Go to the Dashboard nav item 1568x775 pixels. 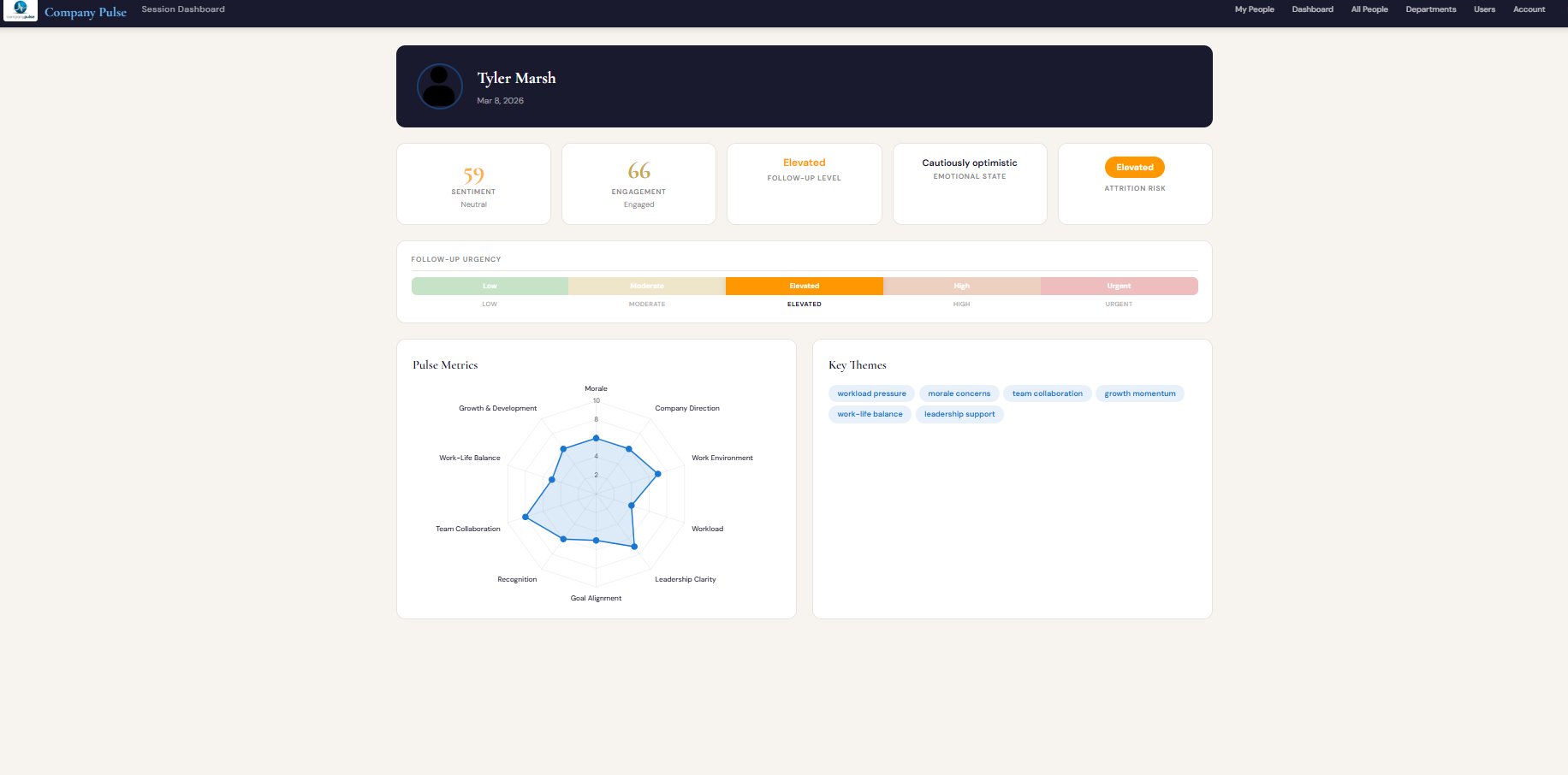tap(1312, 9)
